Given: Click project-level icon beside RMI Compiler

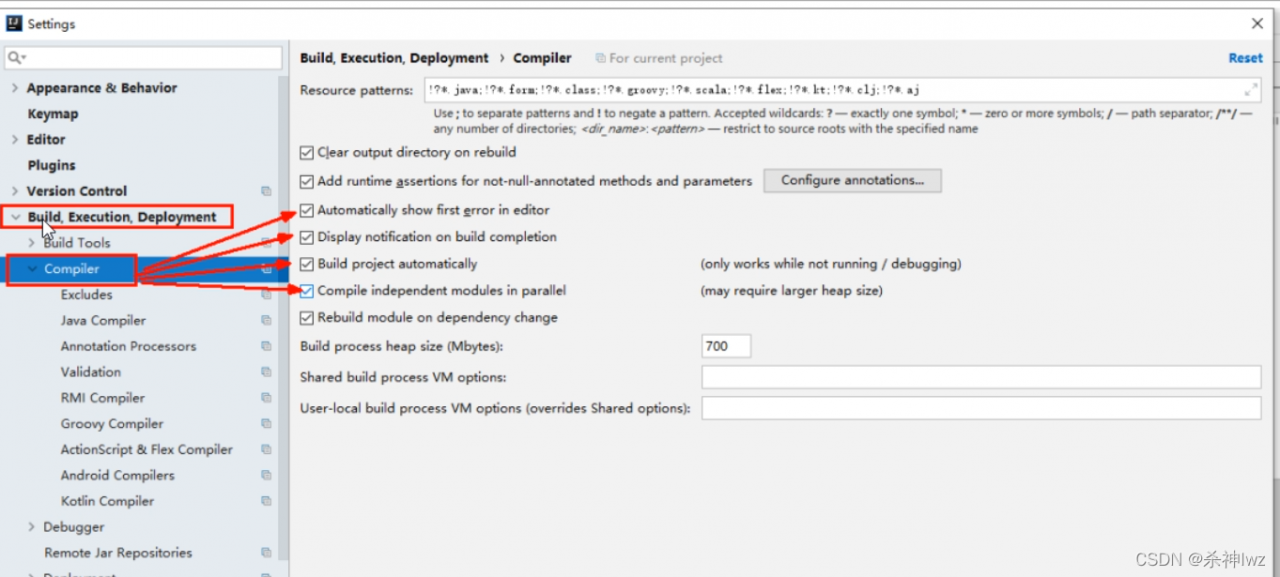Looking at the screenshot, I should 266,398.
